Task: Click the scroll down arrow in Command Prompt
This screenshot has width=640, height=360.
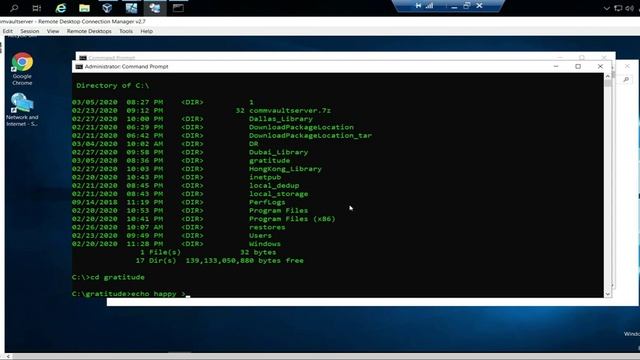Action: [x=608, y=294]
